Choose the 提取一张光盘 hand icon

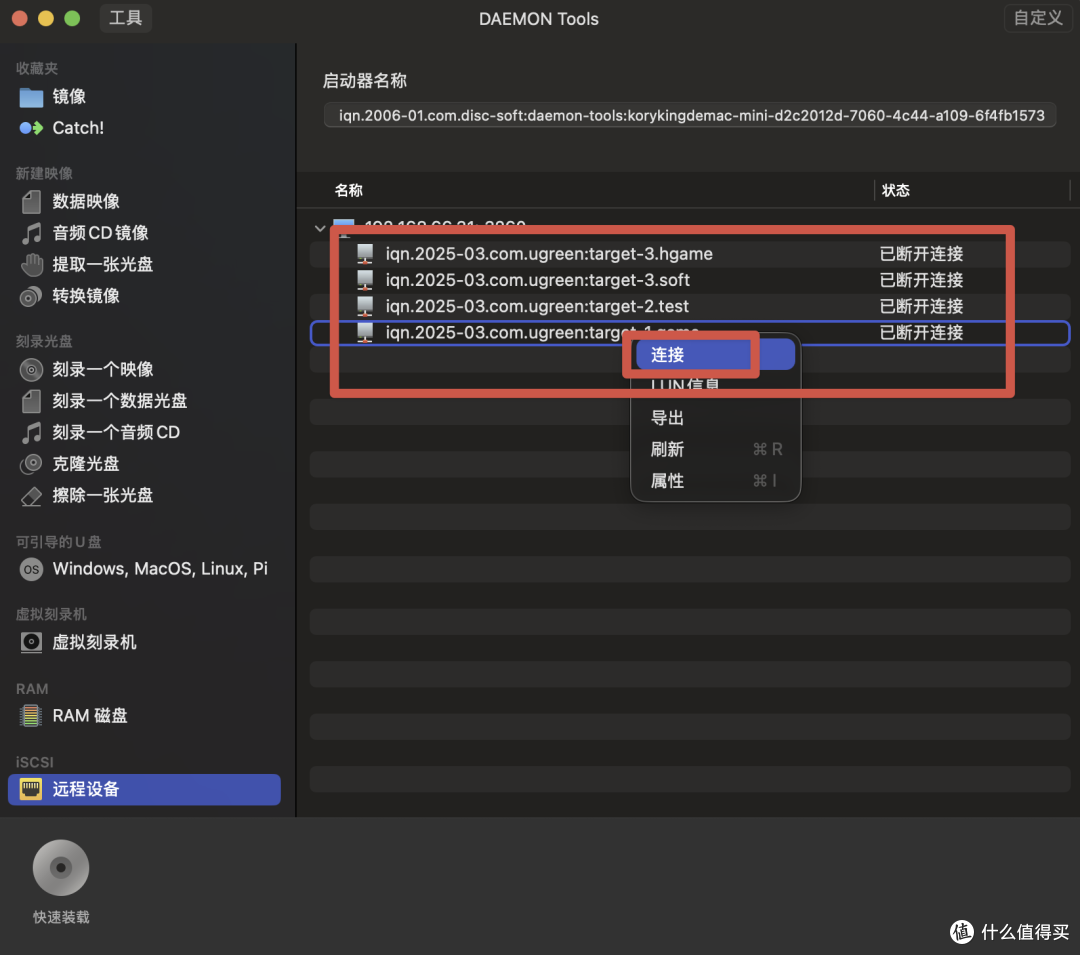click(x=31, y=264)
